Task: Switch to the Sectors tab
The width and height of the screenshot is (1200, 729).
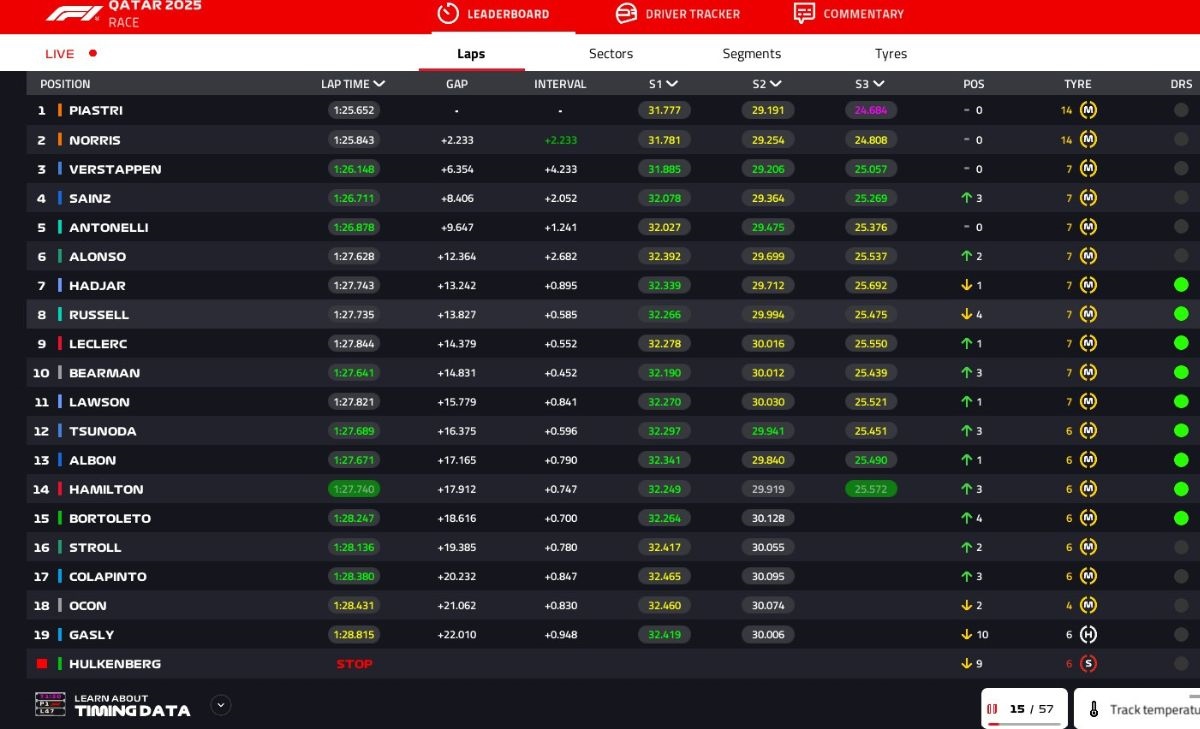Action: point(611,54)
